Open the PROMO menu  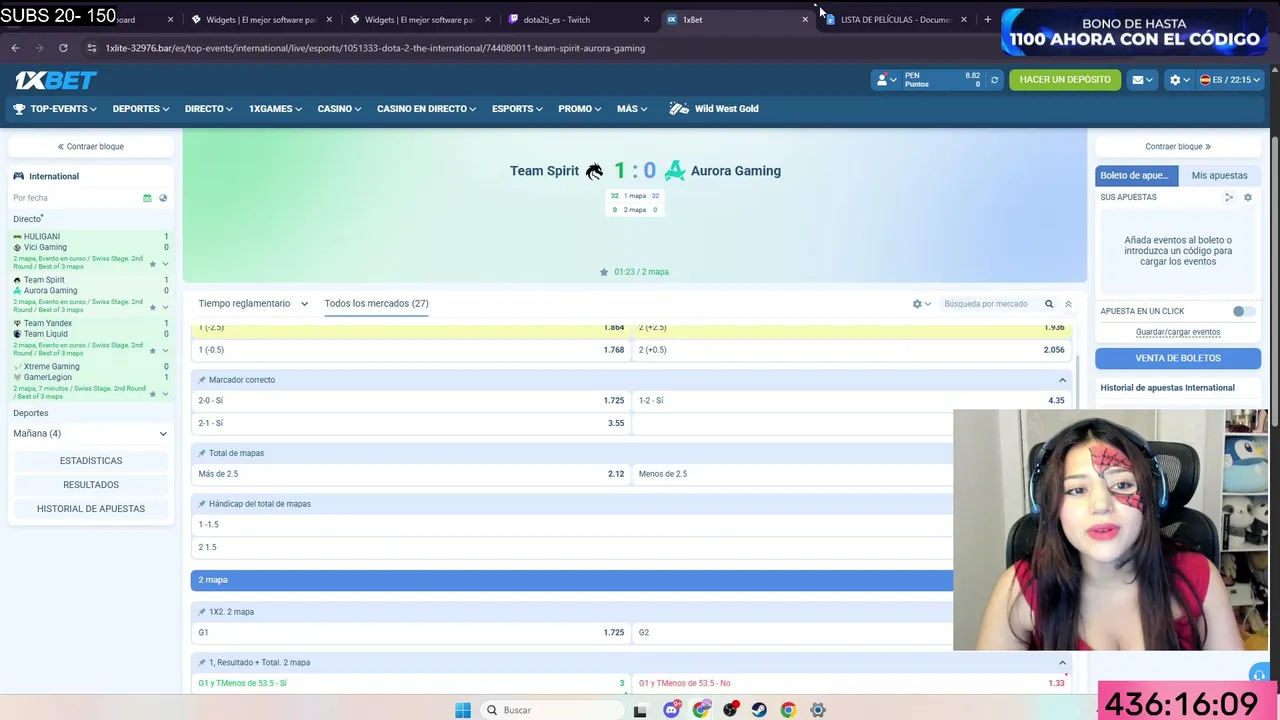580,109
